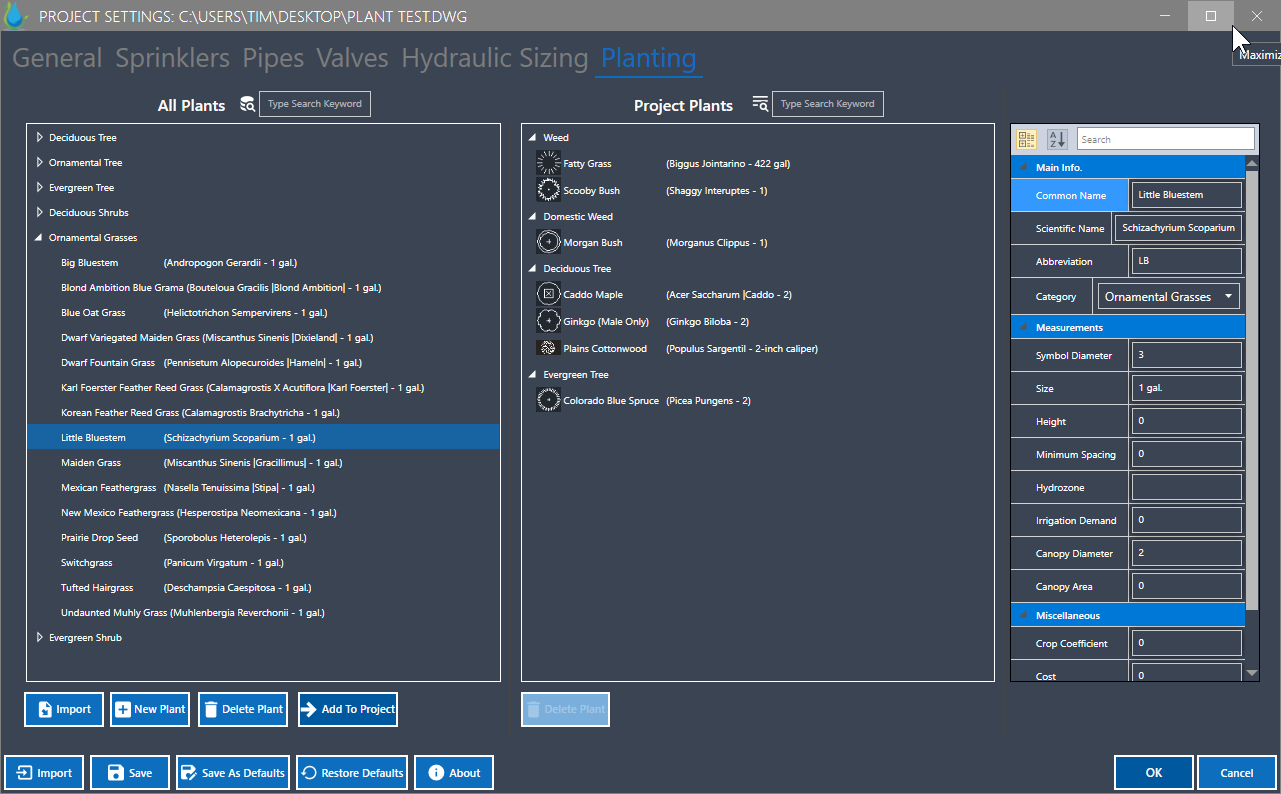Screen dimensions: 1281x794
Task: Switch property grid to categorized view
Action: click(1027, 140)
